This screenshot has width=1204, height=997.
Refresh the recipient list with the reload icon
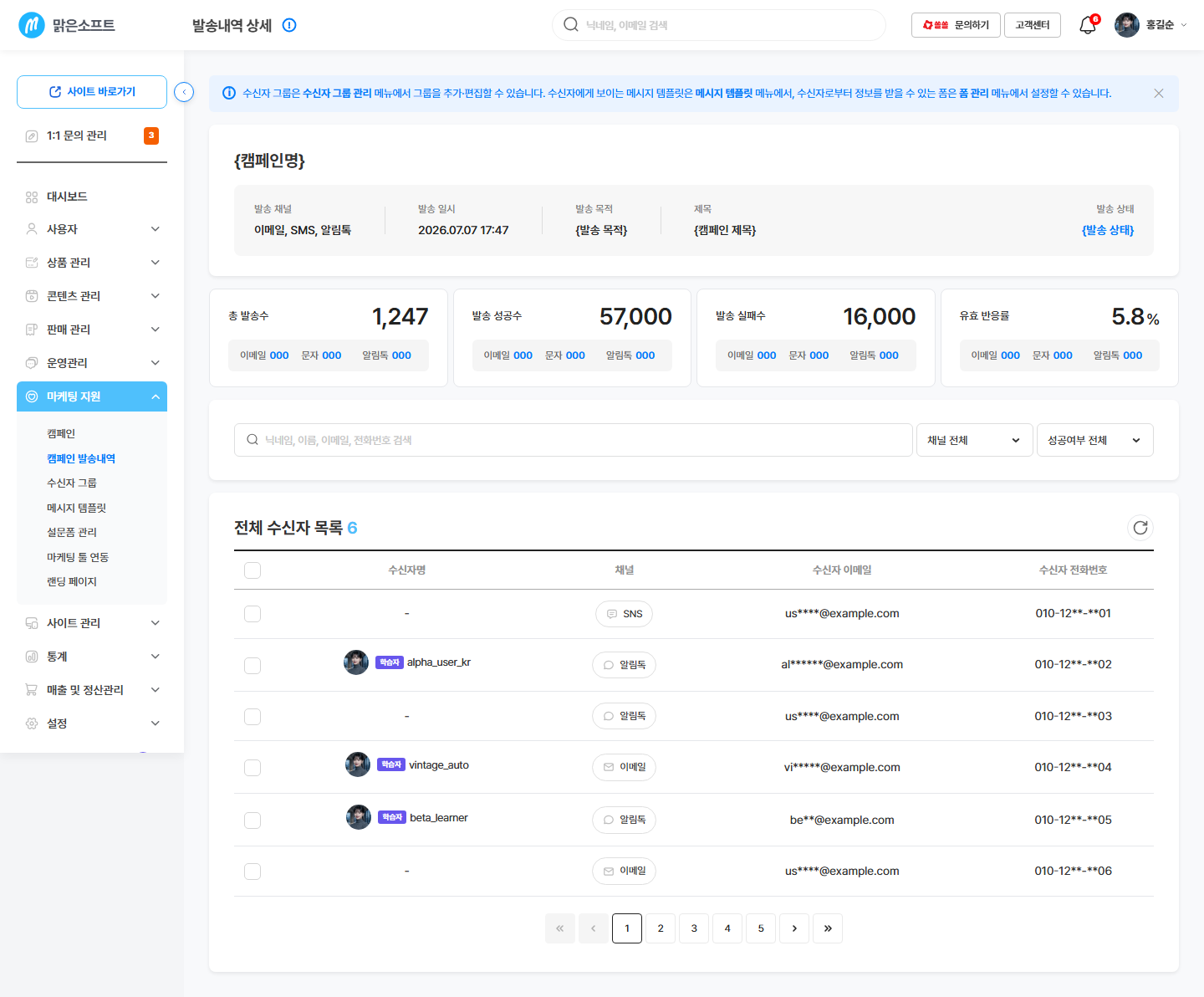tap(1140, 527)
